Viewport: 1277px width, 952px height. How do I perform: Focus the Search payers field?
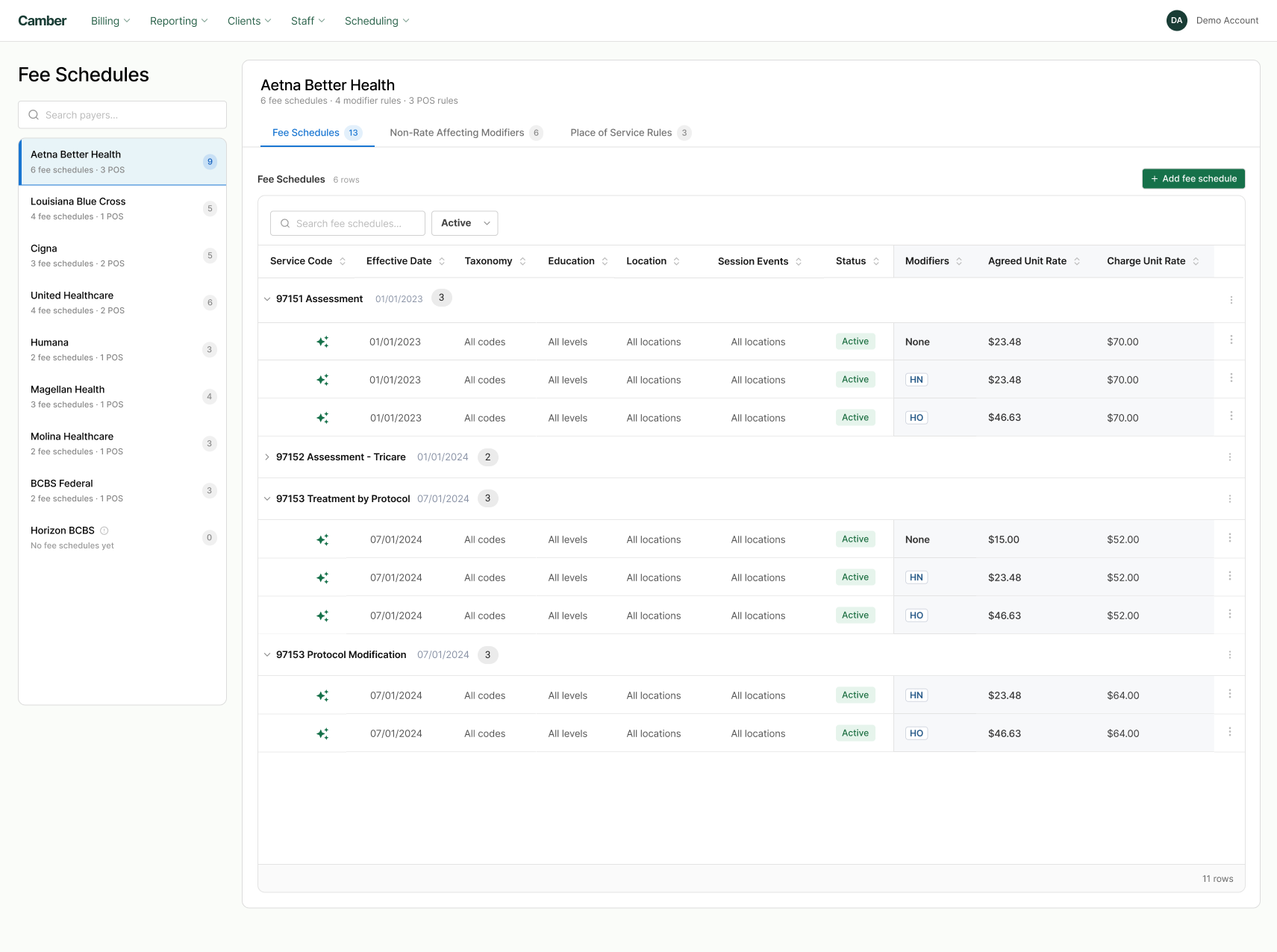pos(122,115)
